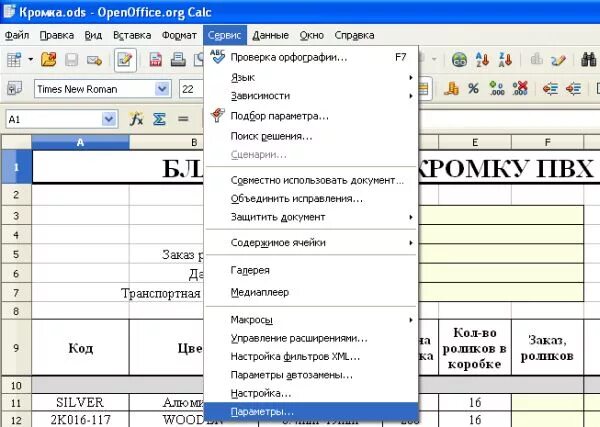The height and width of the screenshot is (427, 600).
Task: Open Медиаплеер from the menu
Action: [311, 292]
